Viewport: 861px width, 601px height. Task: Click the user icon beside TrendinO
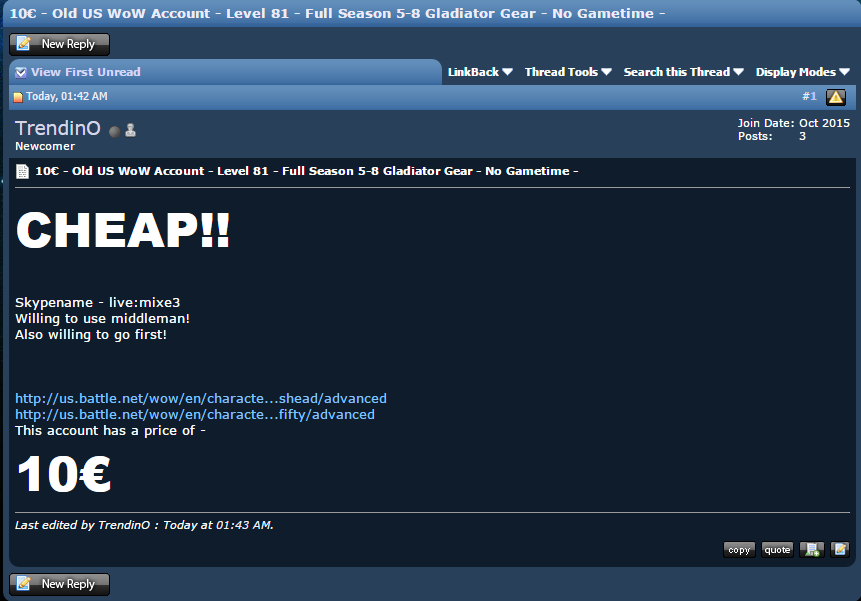click(130, 130)
